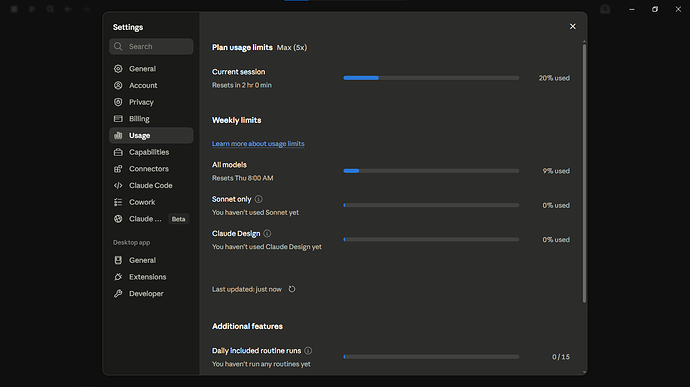The height and width of the screenshot is (387, 690).
Task: Click the settings panel vertical scrollbar thumb
Action: point(584,173)
